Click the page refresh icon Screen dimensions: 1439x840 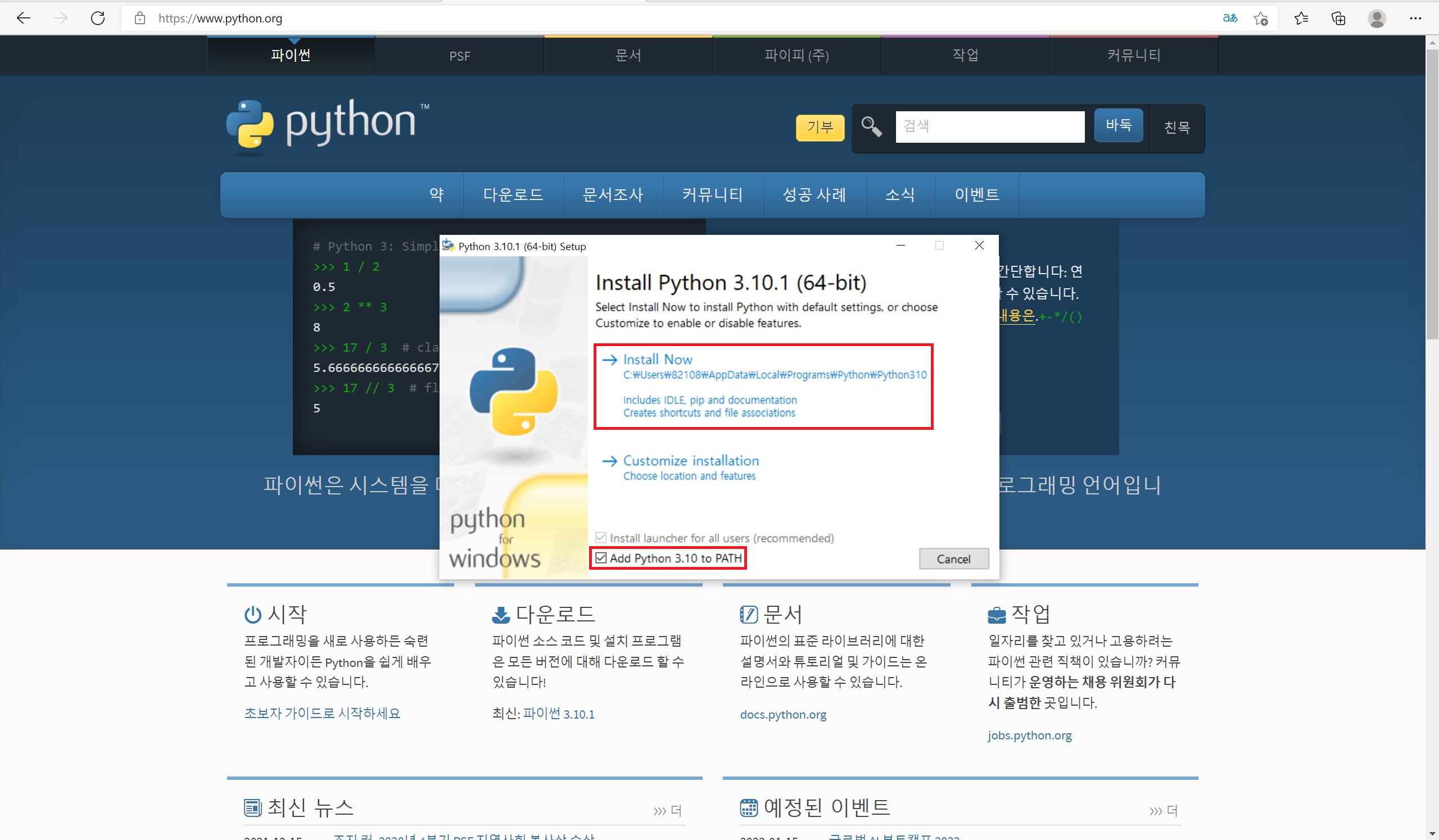pos(98,18)
